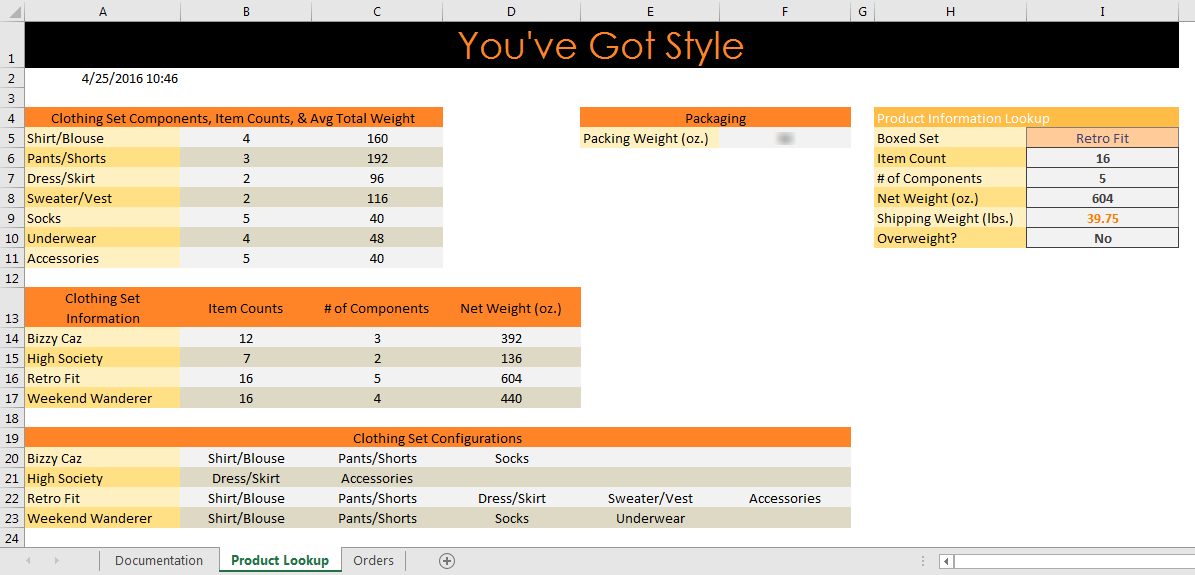The image size is (1195, 575).
Task: Select the Product Lookup sheet tab
Action: [x=279, y=561]
